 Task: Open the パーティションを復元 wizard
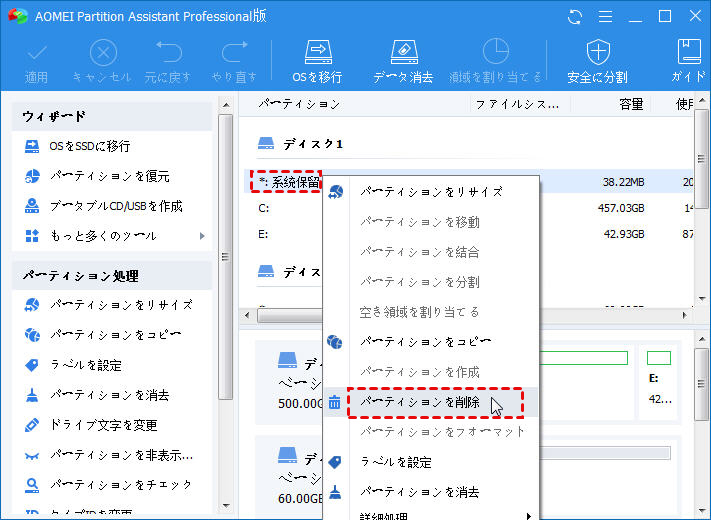[x=97, y=176]
